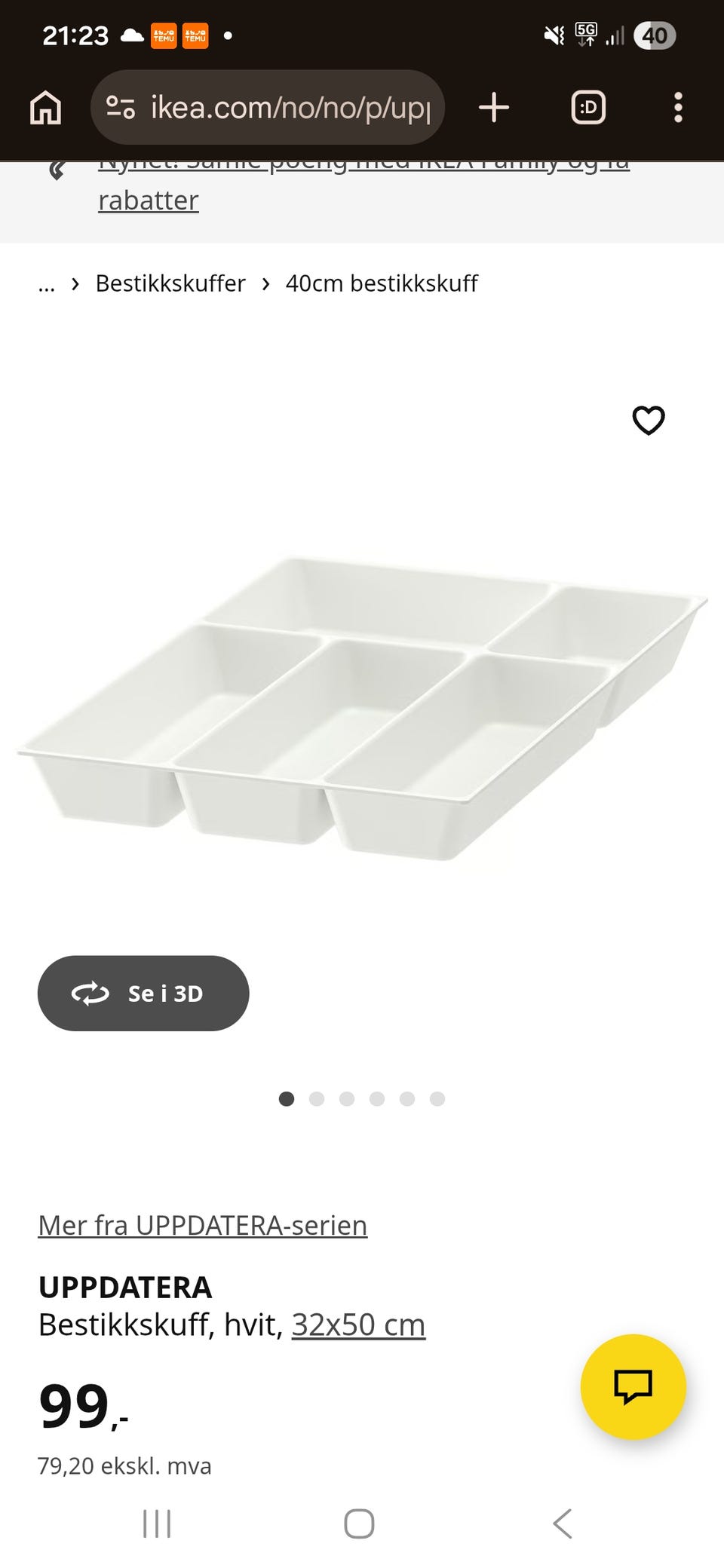Click the 32x50 cm size link
Screen dimensions: 724x1568
358,1325
